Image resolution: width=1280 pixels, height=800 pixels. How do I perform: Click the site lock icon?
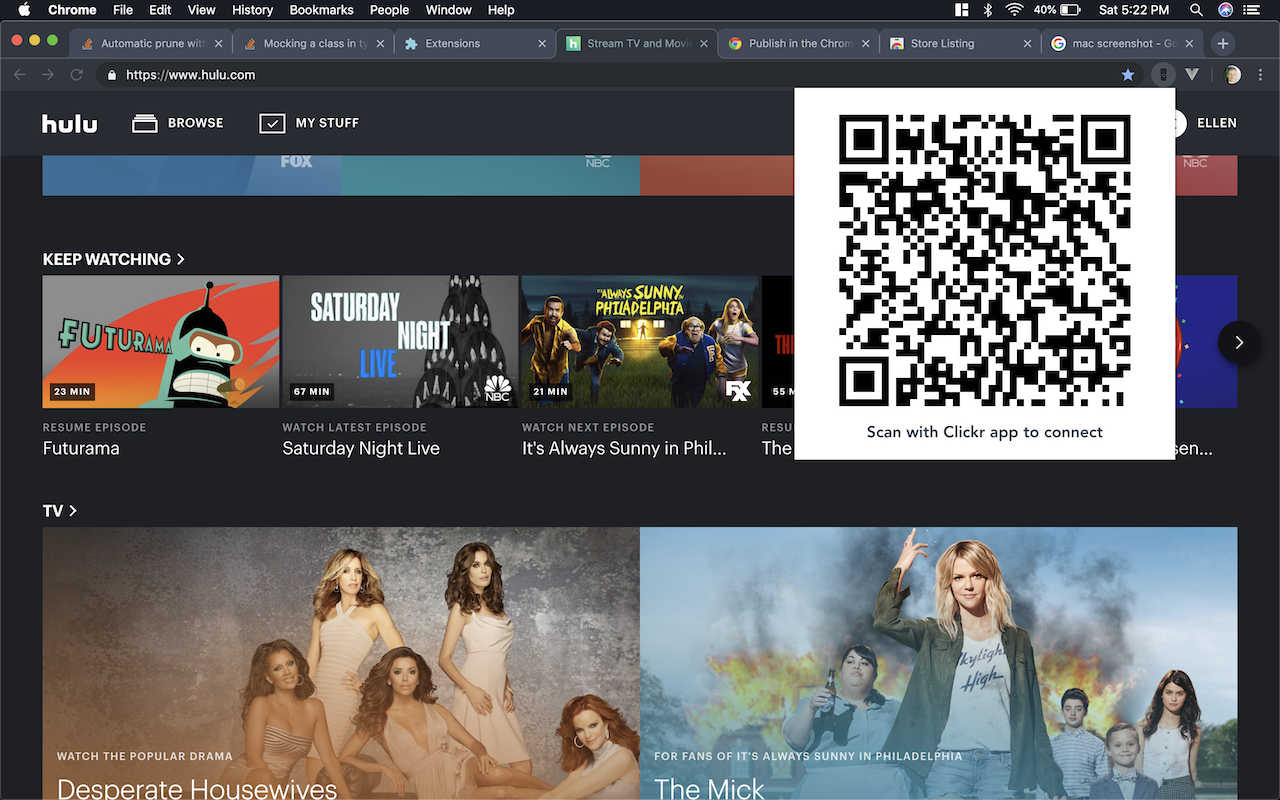(112, 75)
